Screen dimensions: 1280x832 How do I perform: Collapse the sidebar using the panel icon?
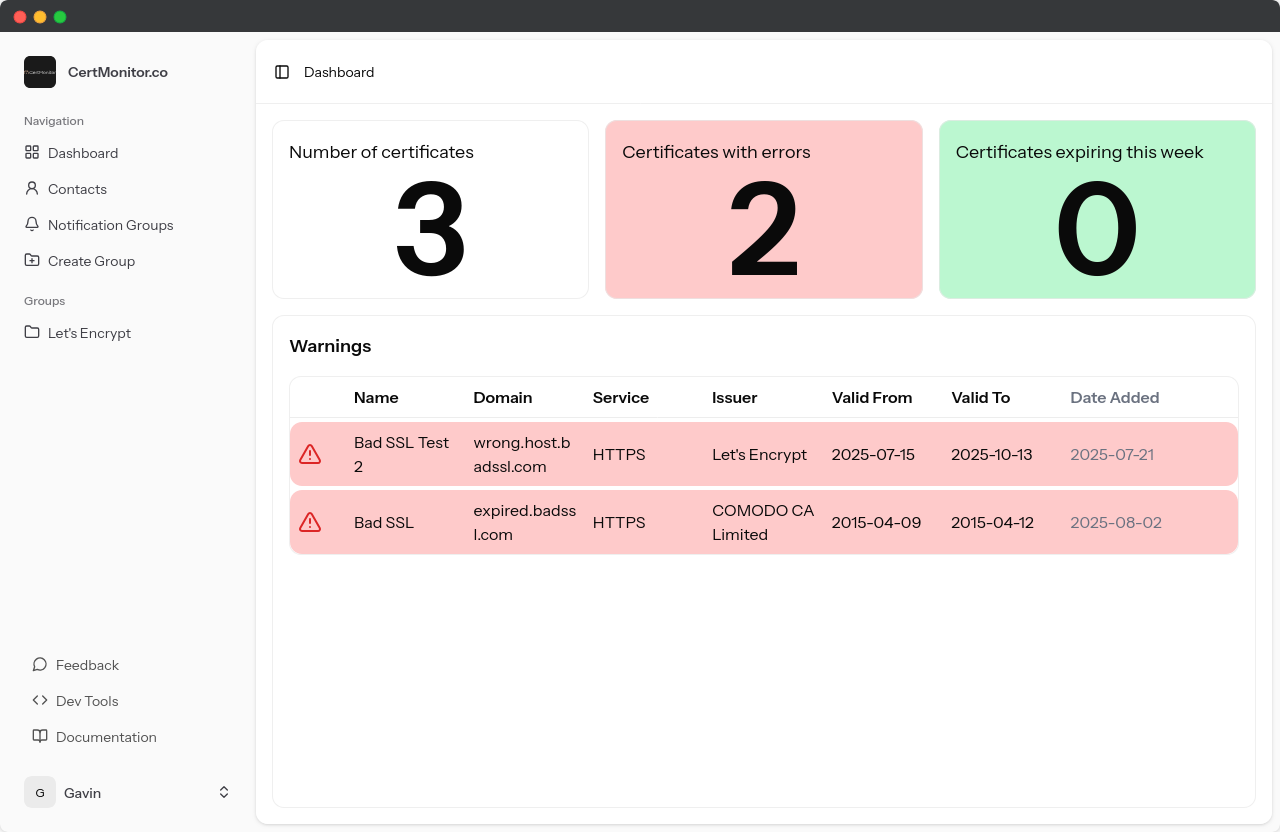tap(282, 72)
